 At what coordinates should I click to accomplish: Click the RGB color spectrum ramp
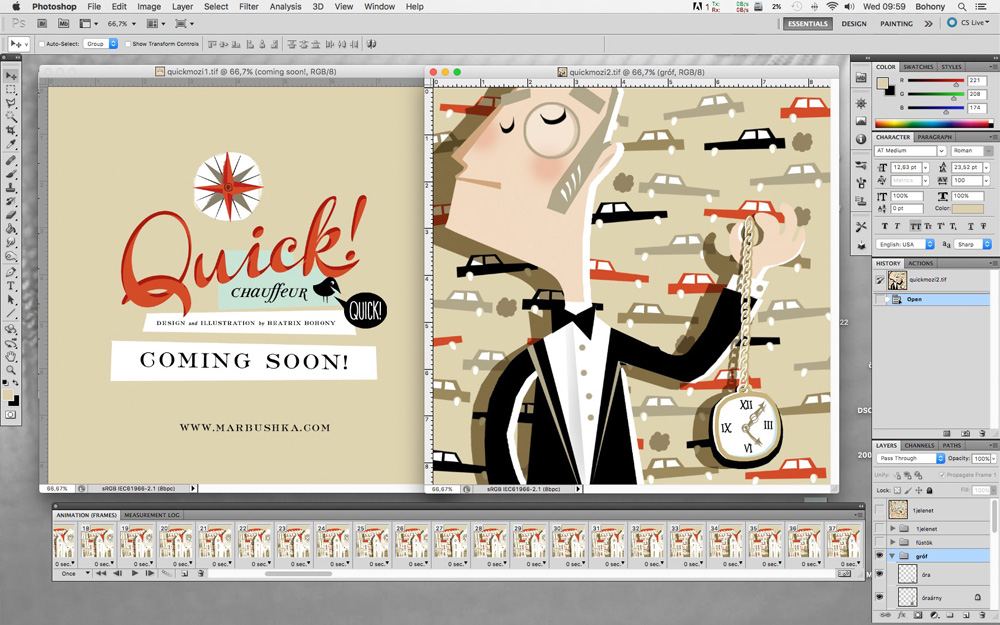coord(934,124)
